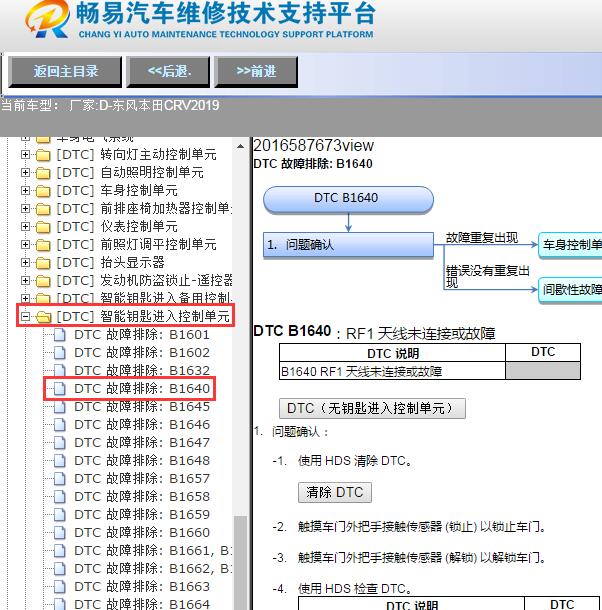The width and height of the screenshot is (602, 610).
Task: Click document icon for DTC B1648
Action: click(x=60, y=460)
